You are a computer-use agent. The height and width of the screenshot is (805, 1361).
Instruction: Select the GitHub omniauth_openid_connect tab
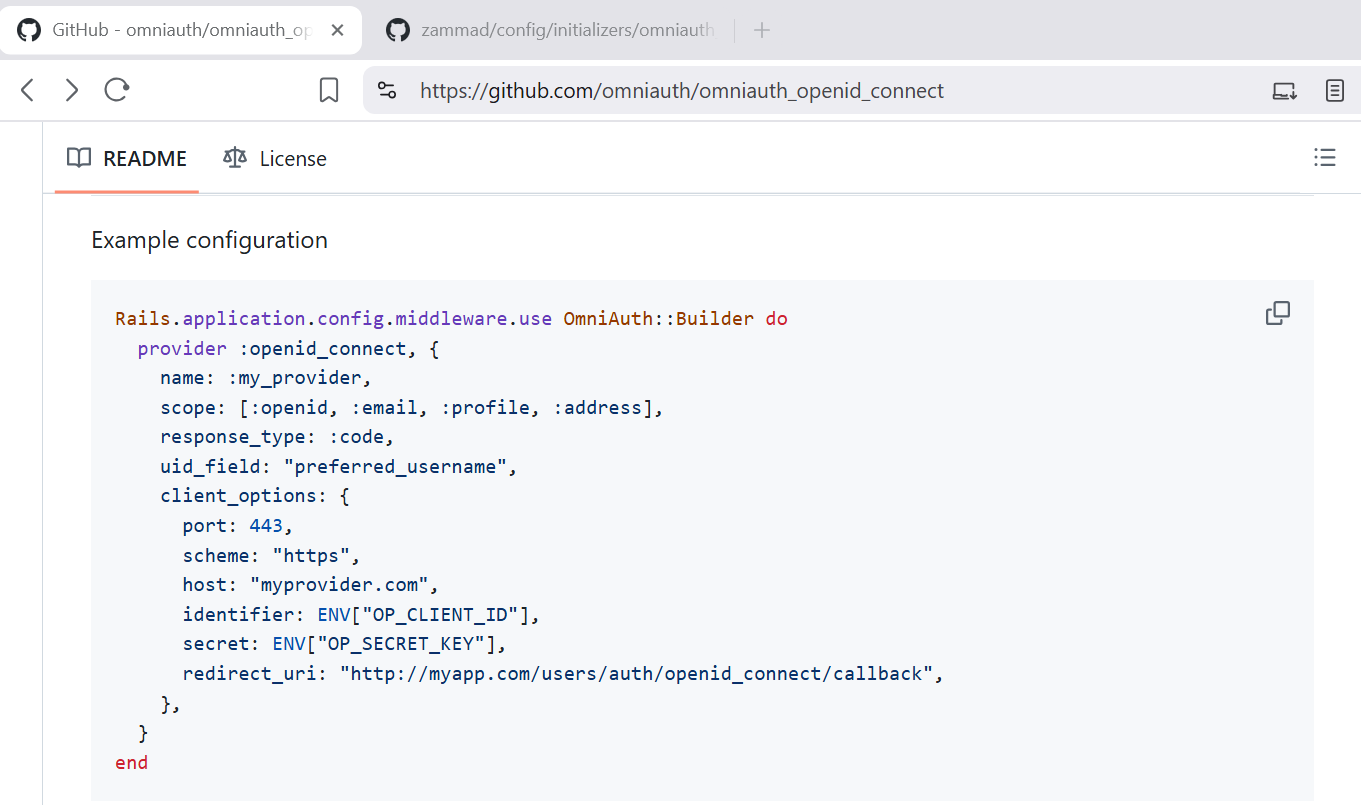coord(181,30)
